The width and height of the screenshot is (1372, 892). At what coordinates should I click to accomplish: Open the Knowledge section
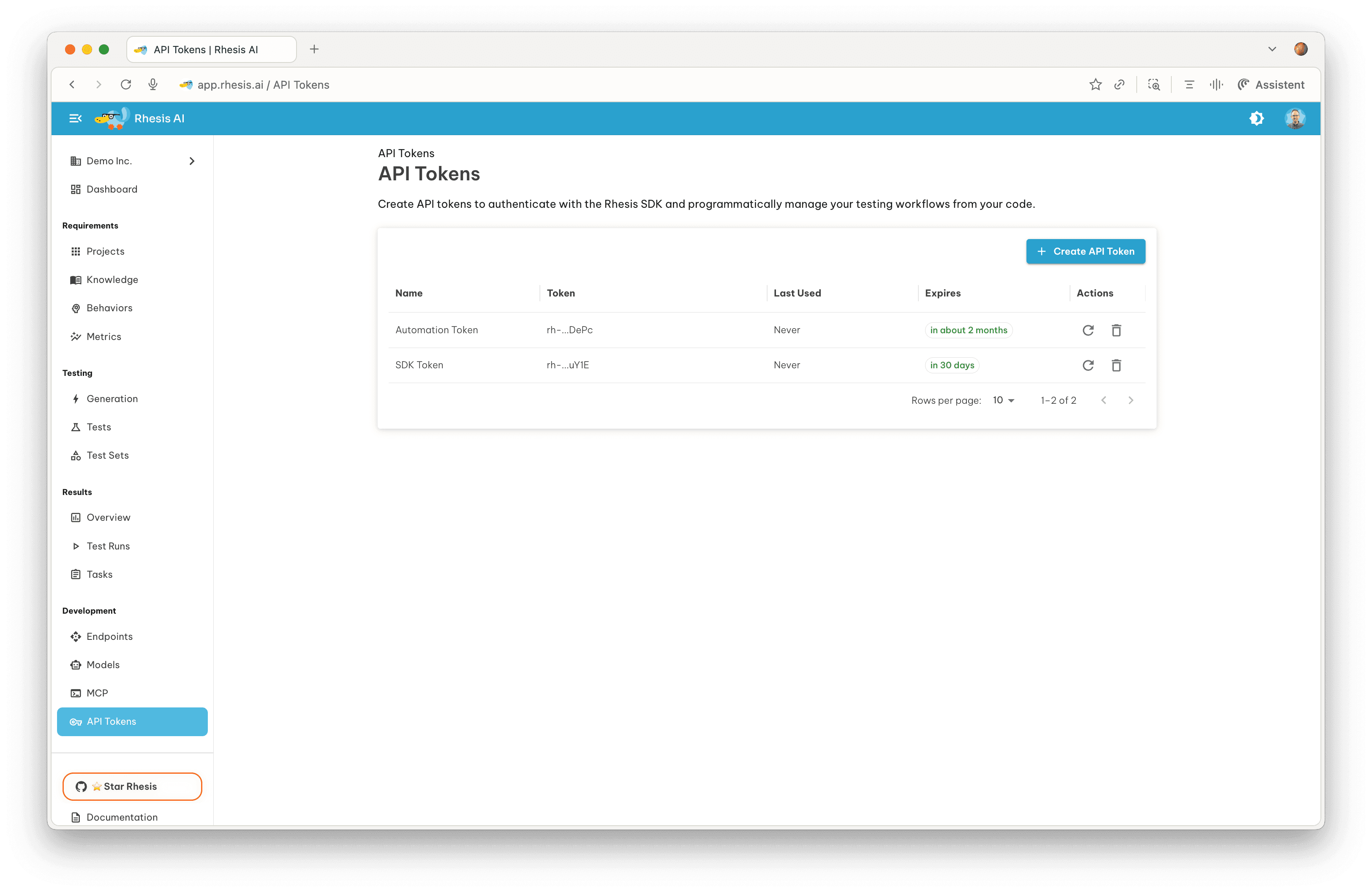tap(112, 280)
